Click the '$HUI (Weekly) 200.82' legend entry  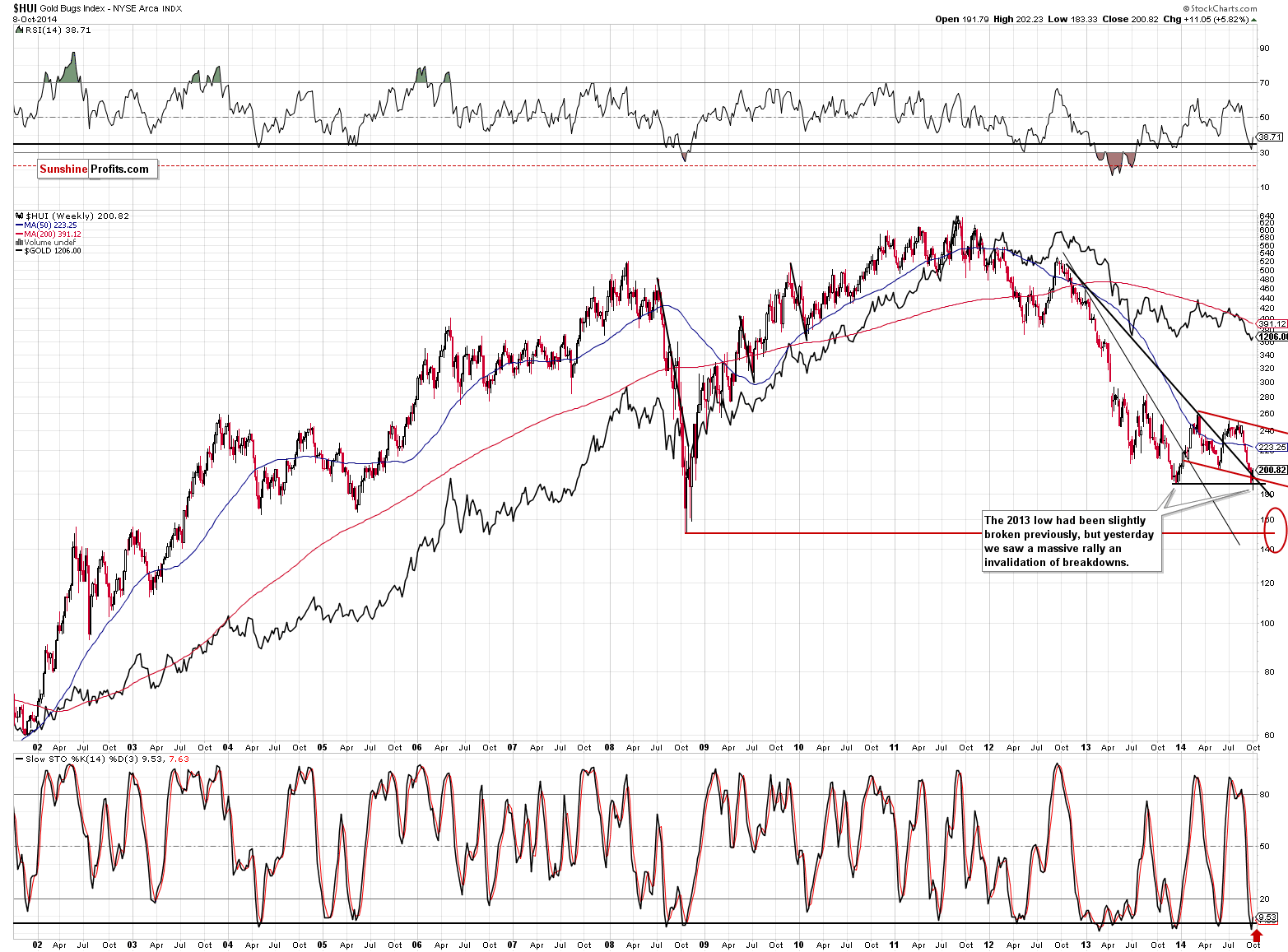pyautogui.click(x=77, y=216)
